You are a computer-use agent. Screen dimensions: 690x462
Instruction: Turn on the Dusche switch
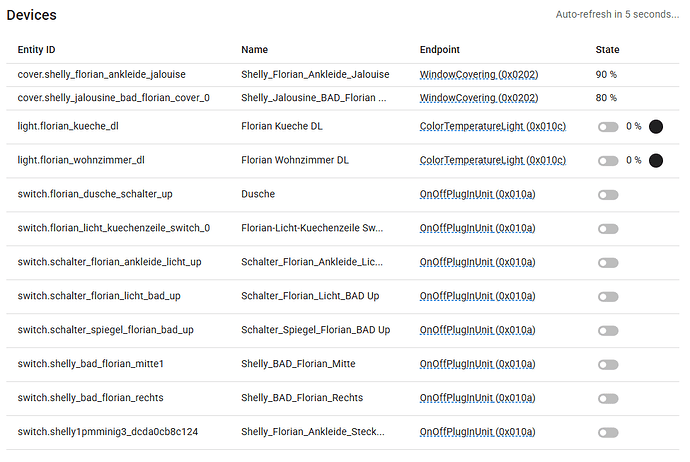coord(608,195)
